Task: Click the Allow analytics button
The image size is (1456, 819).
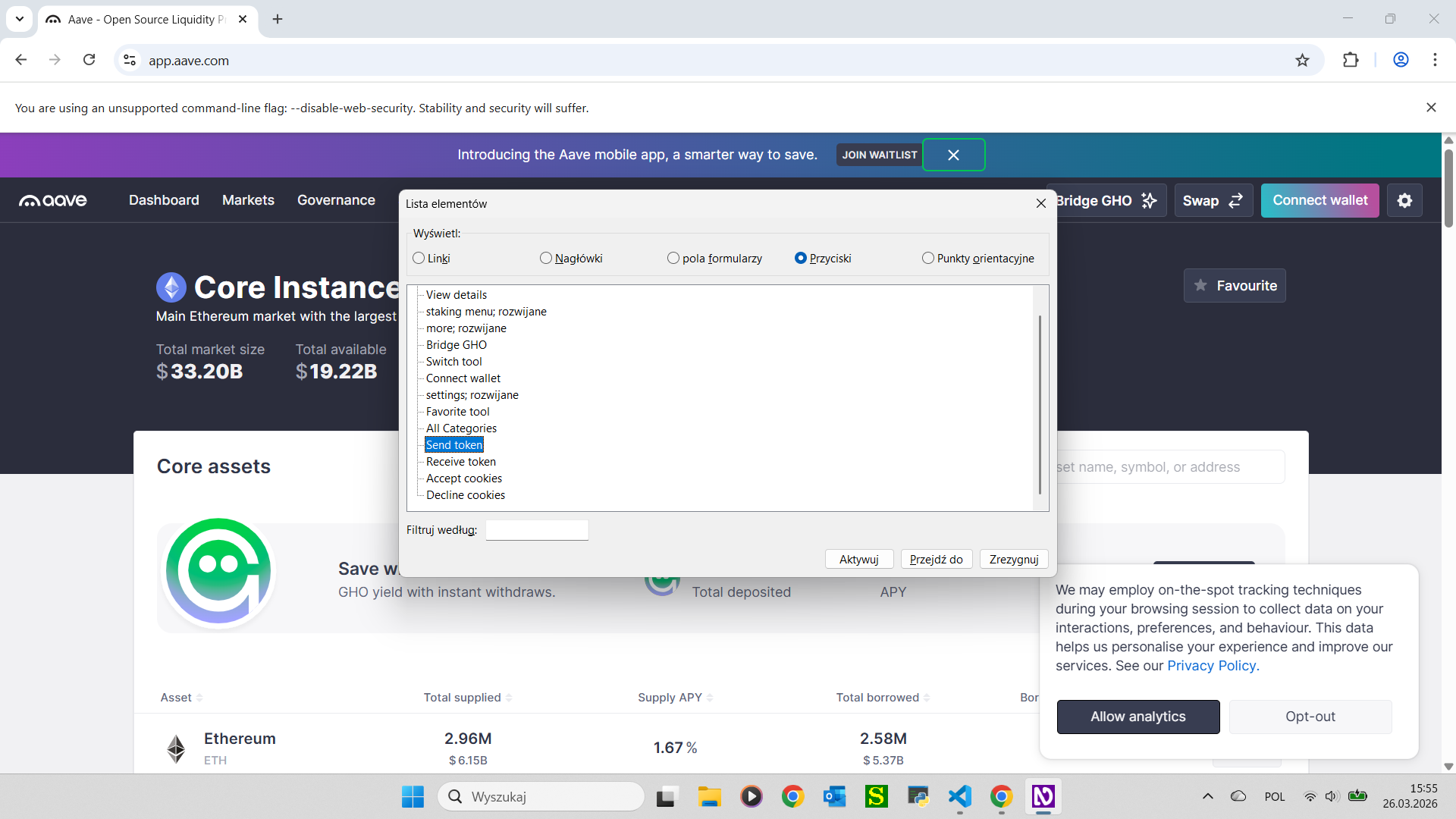Action: (x=1137, y=717)
